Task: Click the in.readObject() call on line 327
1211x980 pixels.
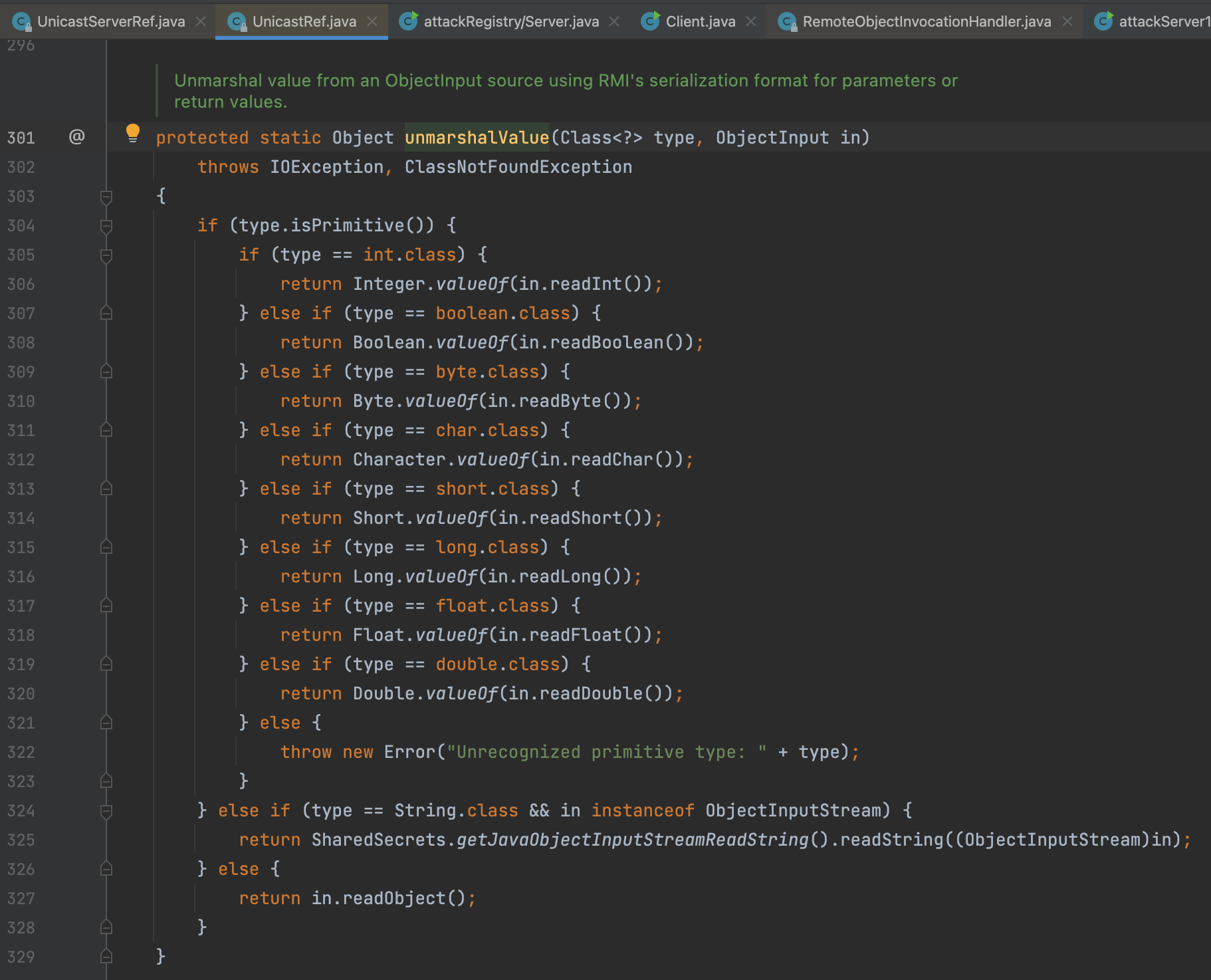Action: pos(388,898)
